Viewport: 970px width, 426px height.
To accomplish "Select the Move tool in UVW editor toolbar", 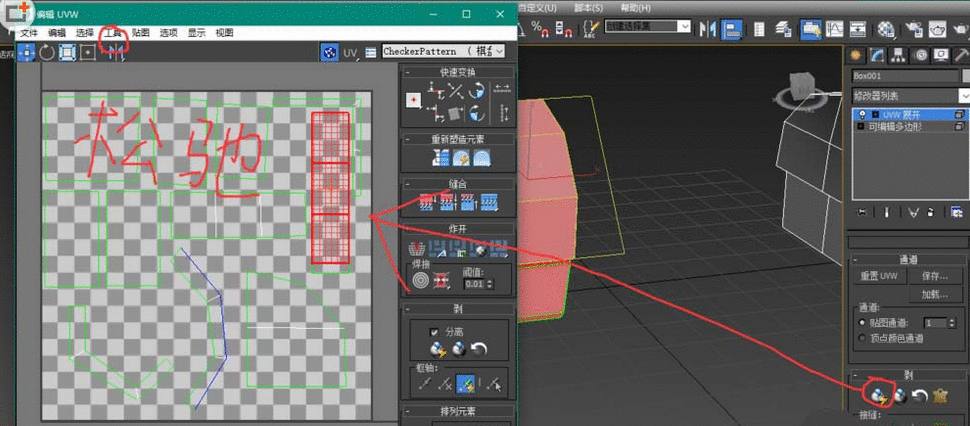I will pos(26,52).
